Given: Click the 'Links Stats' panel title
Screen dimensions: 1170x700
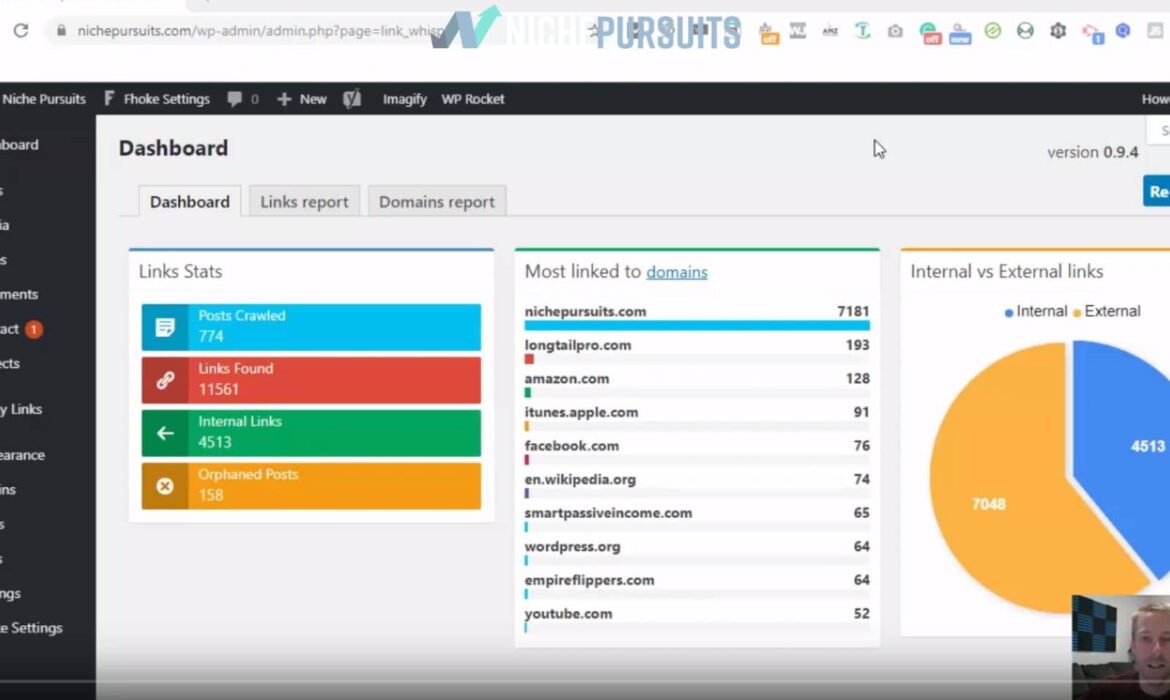Looking at the screenshot, I should tap(181, 271).
